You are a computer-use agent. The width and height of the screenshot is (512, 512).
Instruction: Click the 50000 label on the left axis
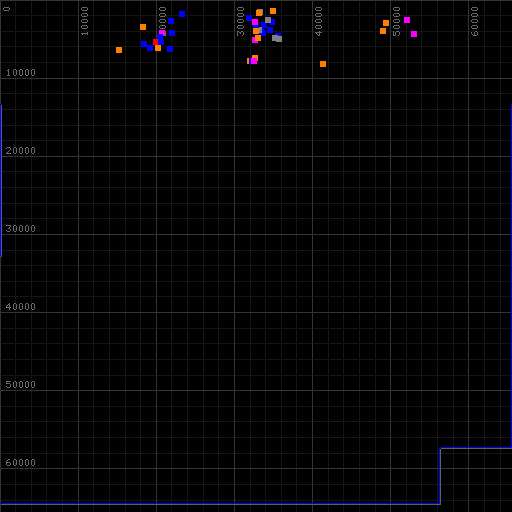(20, 385)
